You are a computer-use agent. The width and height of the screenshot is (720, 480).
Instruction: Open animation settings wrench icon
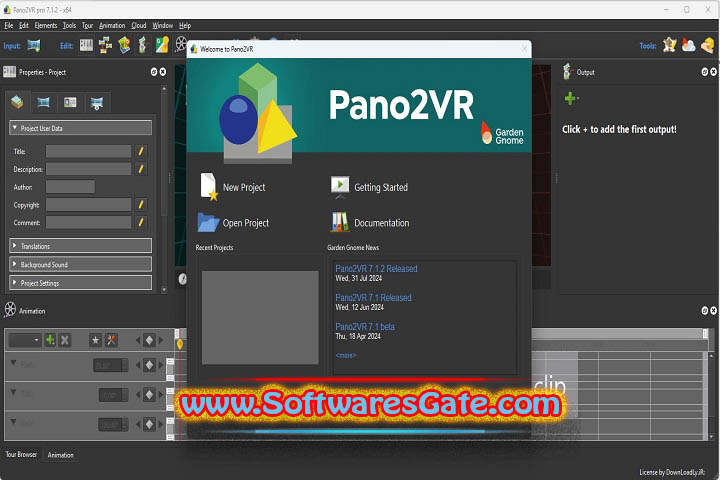111,340
